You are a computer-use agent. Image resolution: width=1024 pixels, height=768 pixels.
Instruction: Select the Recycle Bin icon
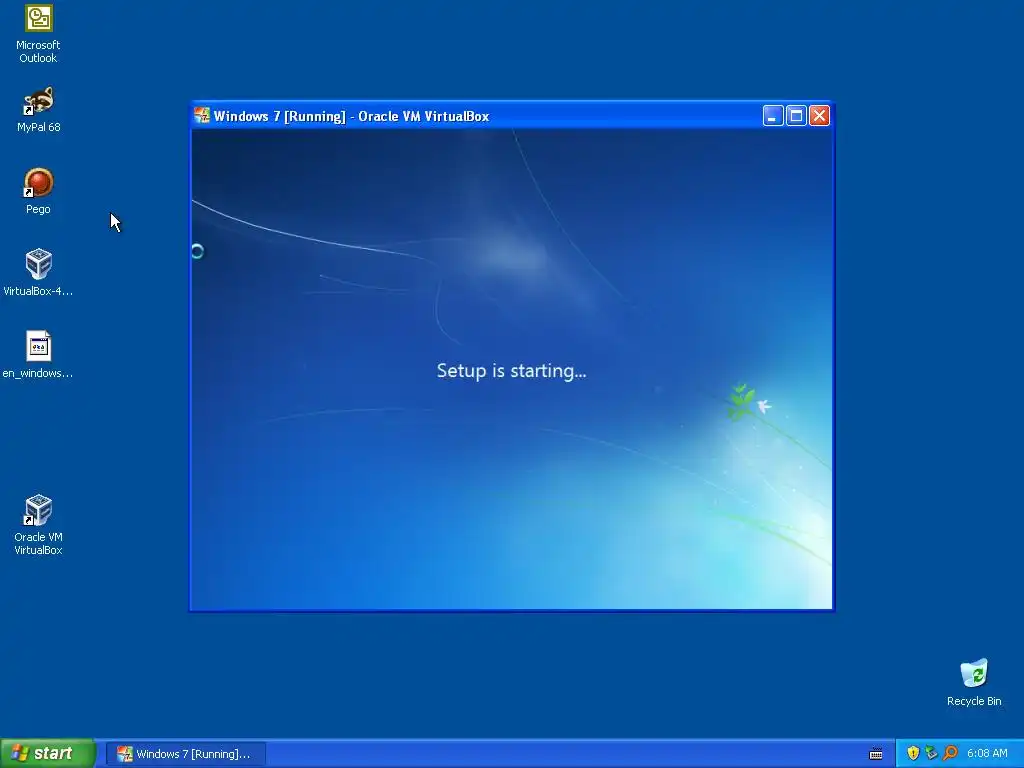(x=974, y=682)
